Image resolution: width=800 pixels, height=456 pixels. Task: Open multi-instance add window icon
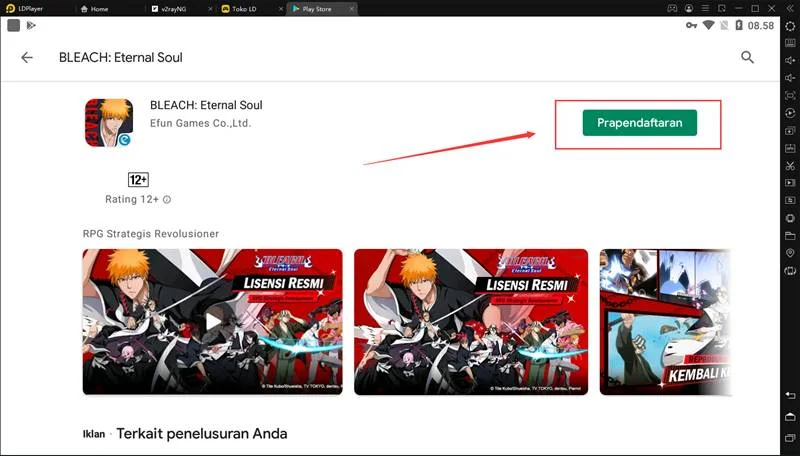(x=790, y=131)
